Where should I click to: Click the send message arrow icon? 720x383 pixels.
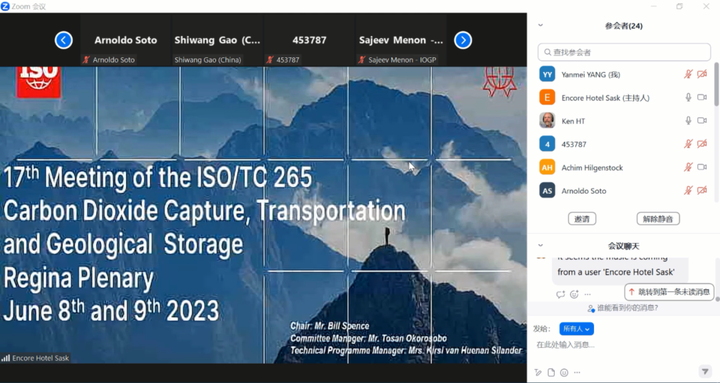point(704,372)
